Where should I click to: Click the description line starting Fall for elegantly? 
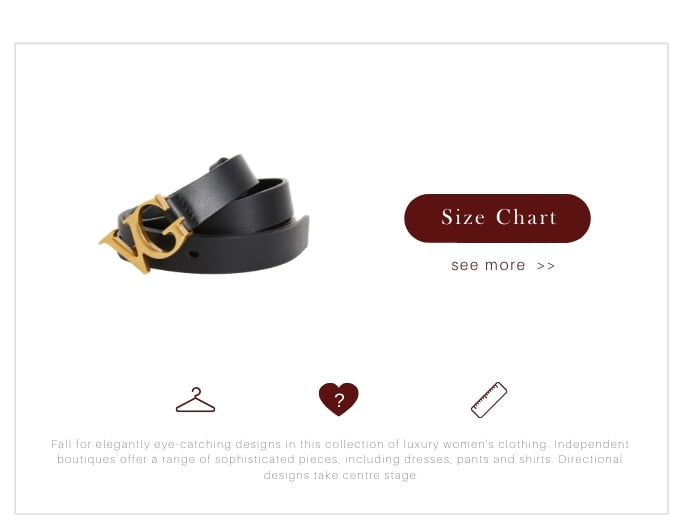click(340, 444)
